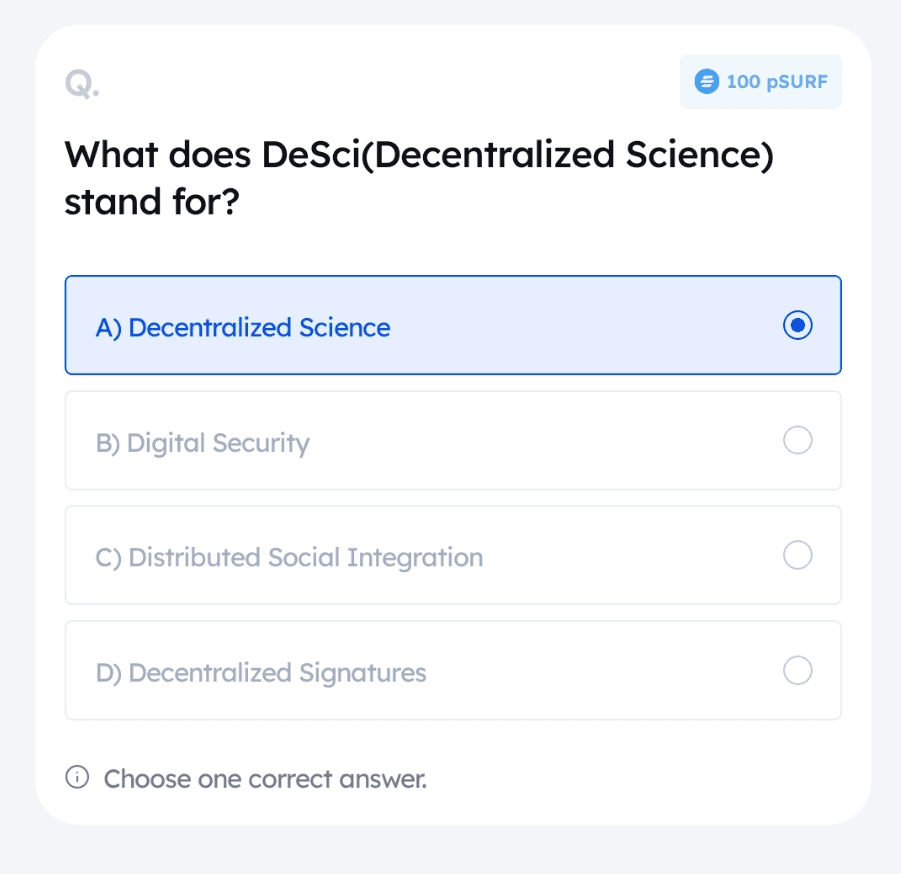Click the 100 pSURF text label
Image resolution: width=901 pixels, height=874 pixels.
click(776, 82)
